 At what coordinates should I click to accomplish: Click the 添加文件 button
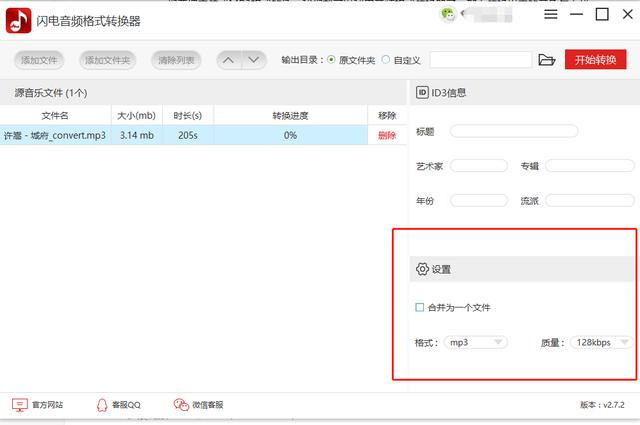click(x=39, y=60)
